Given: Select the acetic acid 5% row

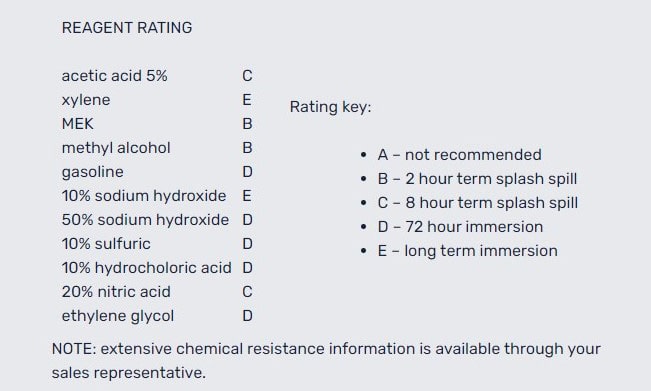Looking at the screenshot, I should pos(157,76).
